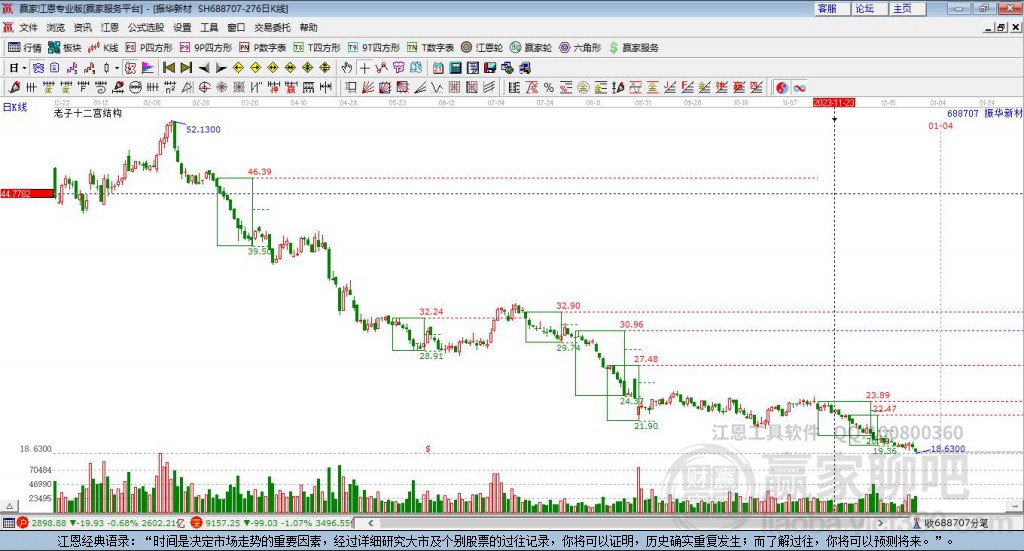1024x551 pixels.
Task: Open the 江恩轮 Gann wheel
Action: tap(482, 48)
